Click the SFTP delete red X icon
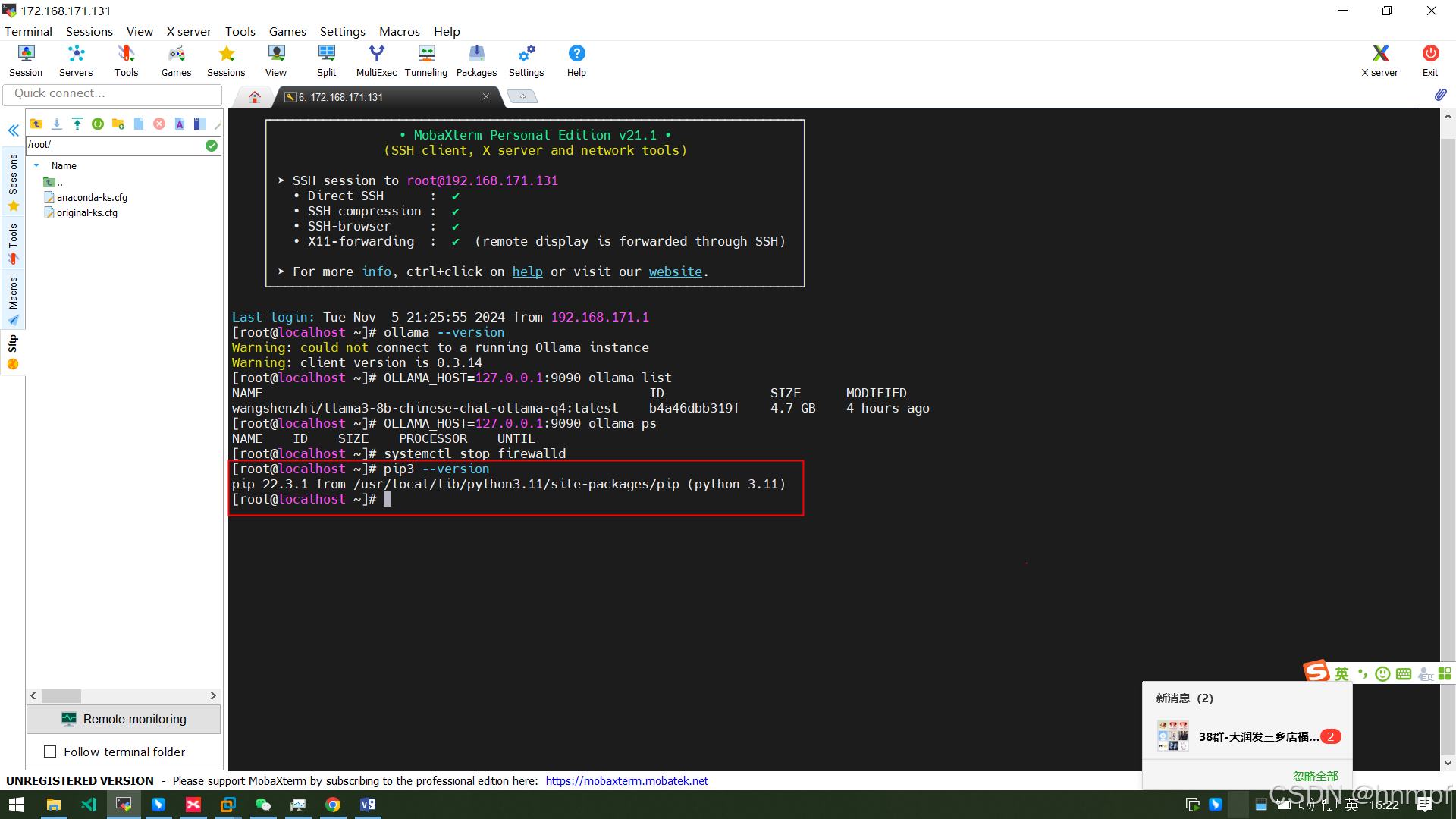1456x819 pixels. (159, 124)
